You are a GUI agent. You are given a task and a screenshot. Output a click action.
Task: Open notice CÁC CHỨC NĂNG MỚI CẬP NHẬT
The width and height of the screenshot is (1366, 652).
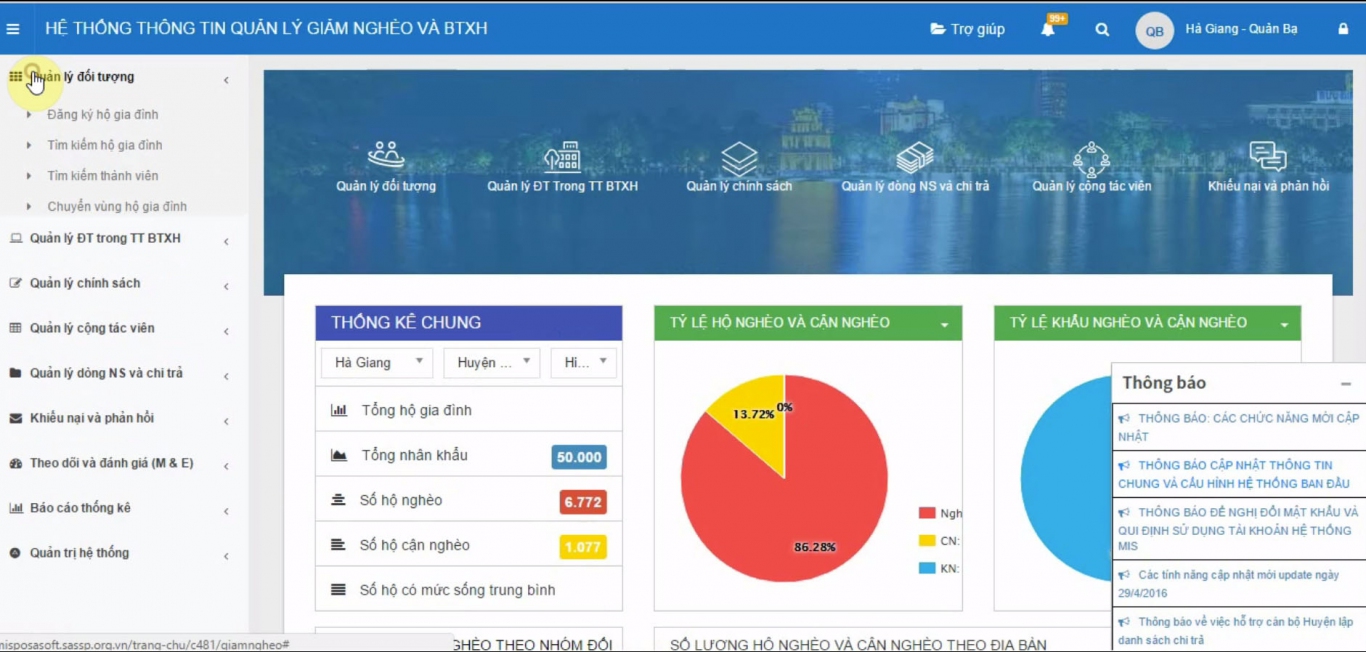point(1239,427)
